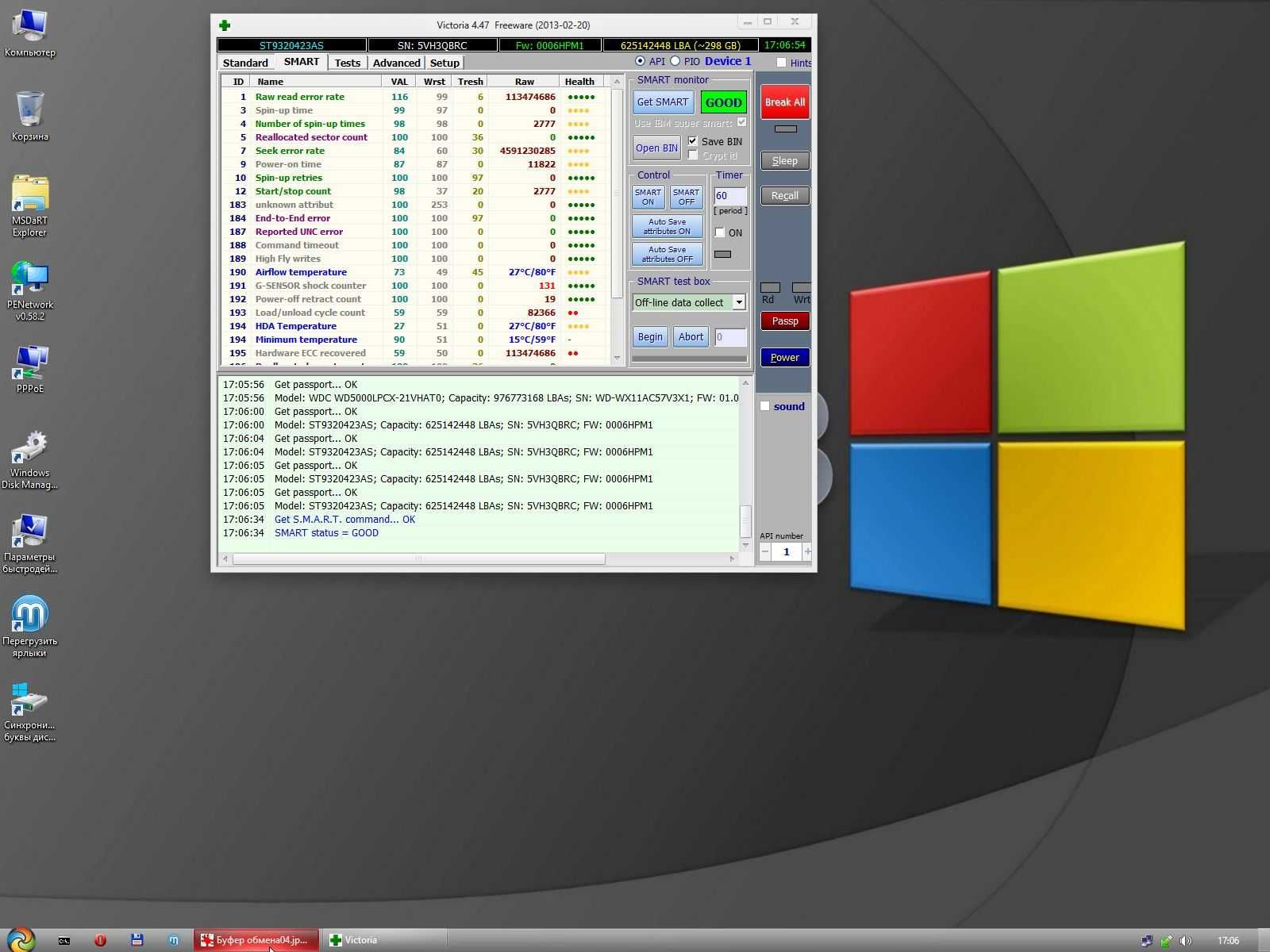The height and width of the screenshot is (952, 1270).
Task: Click the Raw column header
Action: tap(524, 81)
